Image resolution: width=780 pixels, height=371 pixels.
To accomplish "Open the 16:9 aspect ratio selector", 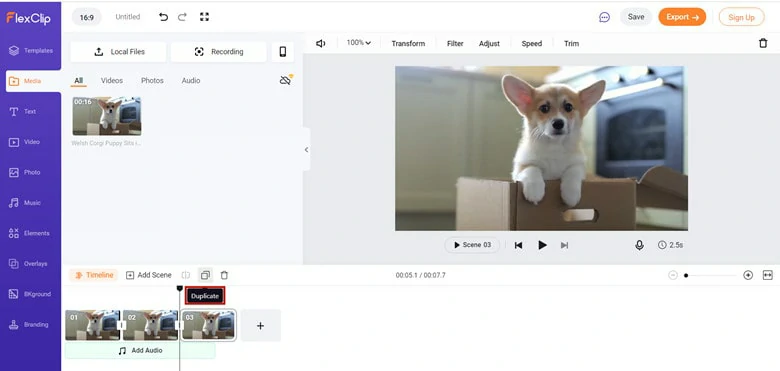I will point(87,17).
